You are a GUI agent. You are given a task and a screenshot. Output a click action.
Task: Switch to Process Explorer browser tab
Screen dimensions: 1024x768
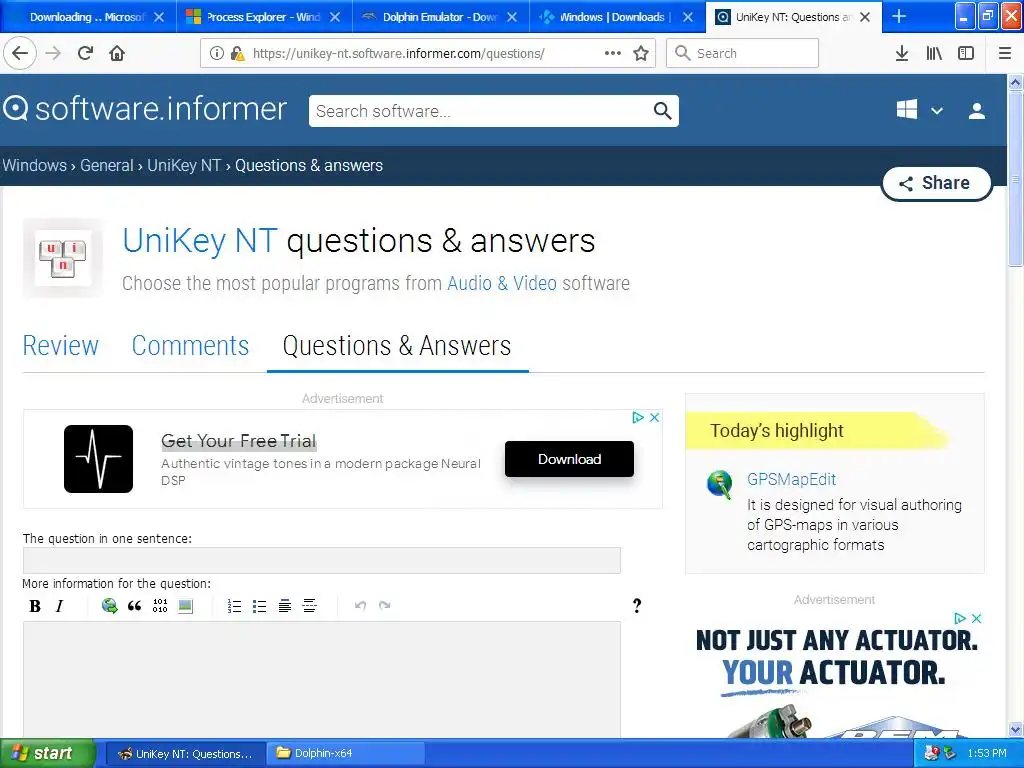263,17
